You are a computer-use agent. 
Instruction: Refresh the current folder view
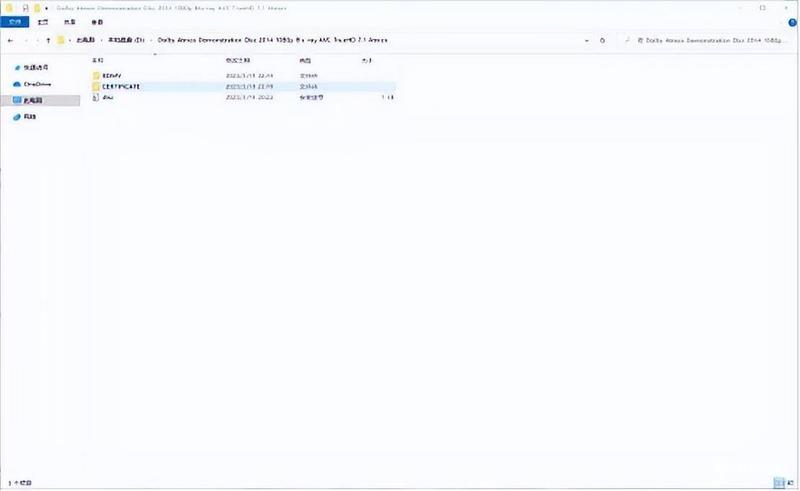603,40
